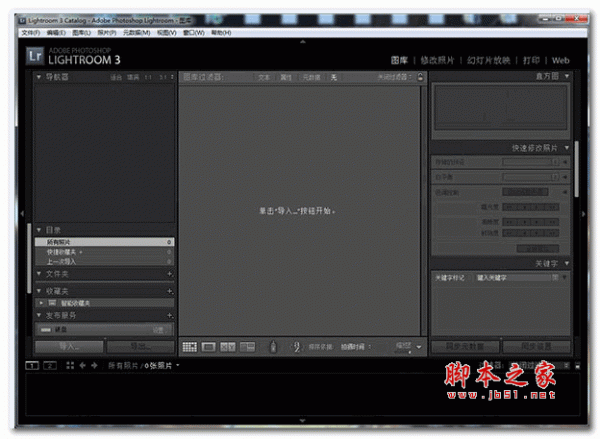Open the sort order 拍摄时间 dropdown

pyautogui.click(x=355, y=347)
